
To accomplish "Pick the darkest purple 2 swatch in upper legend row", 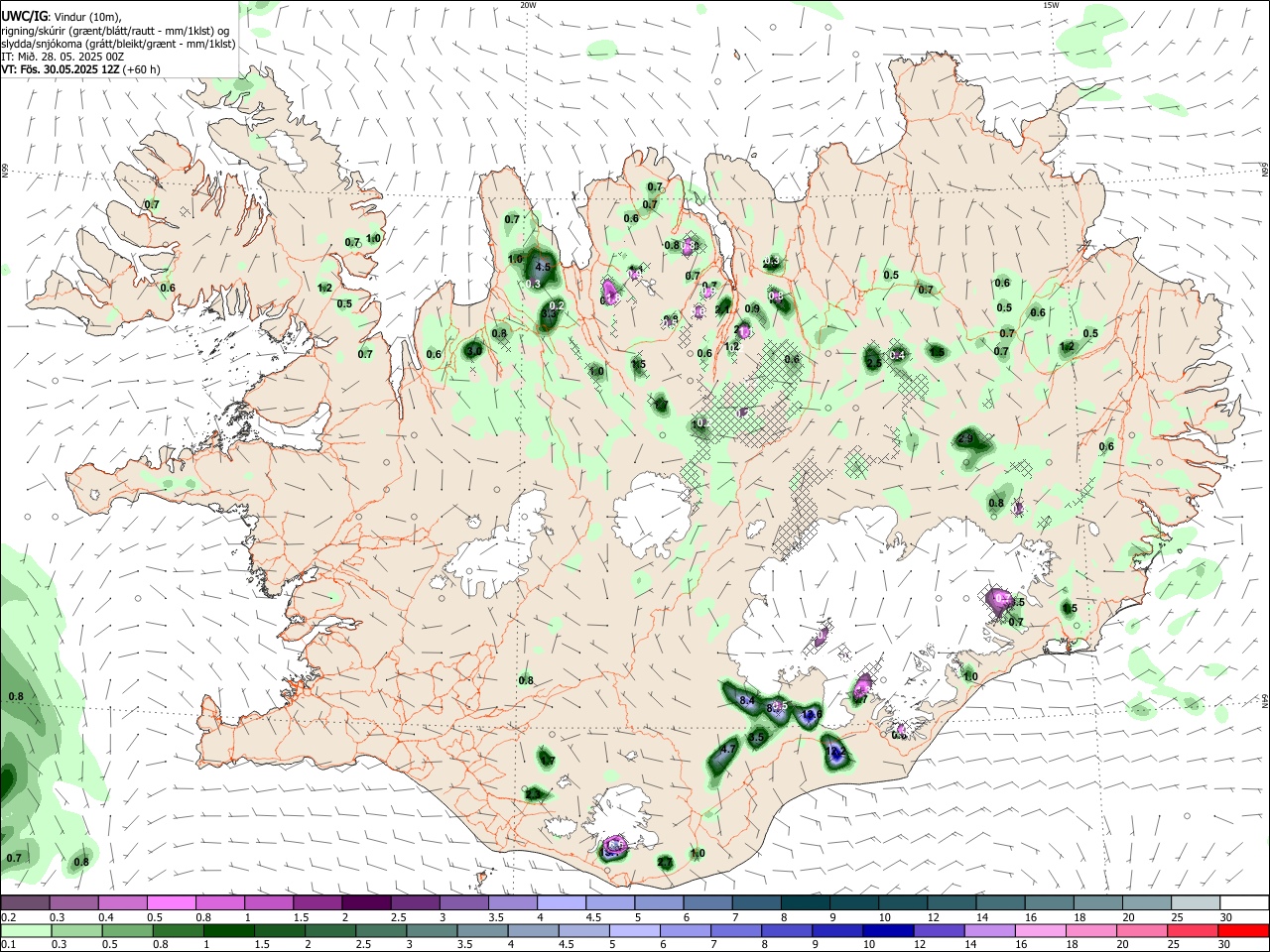I will [x=369, y=903].
